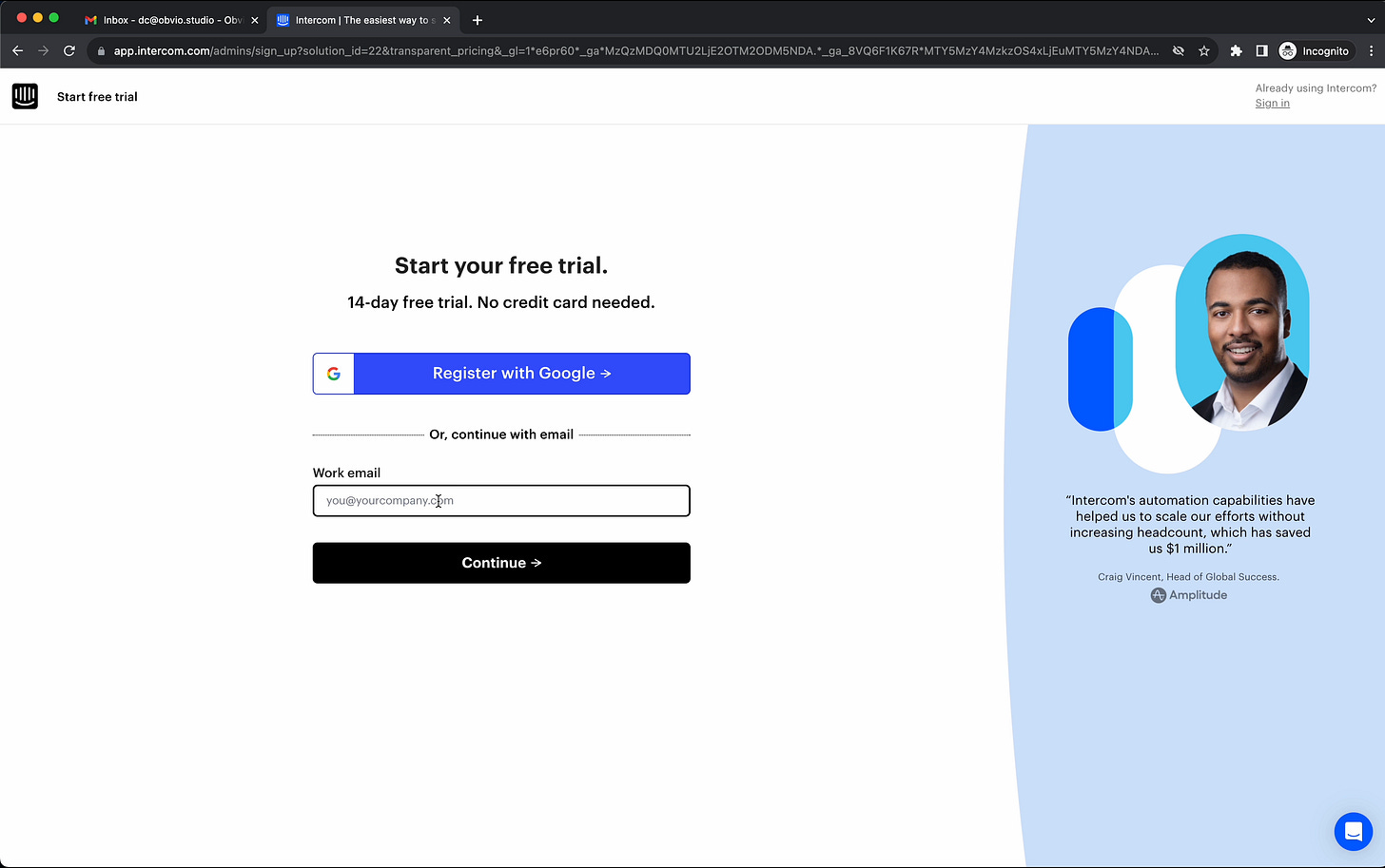
Task: Click the Google logo on register button
Action: 334,374
